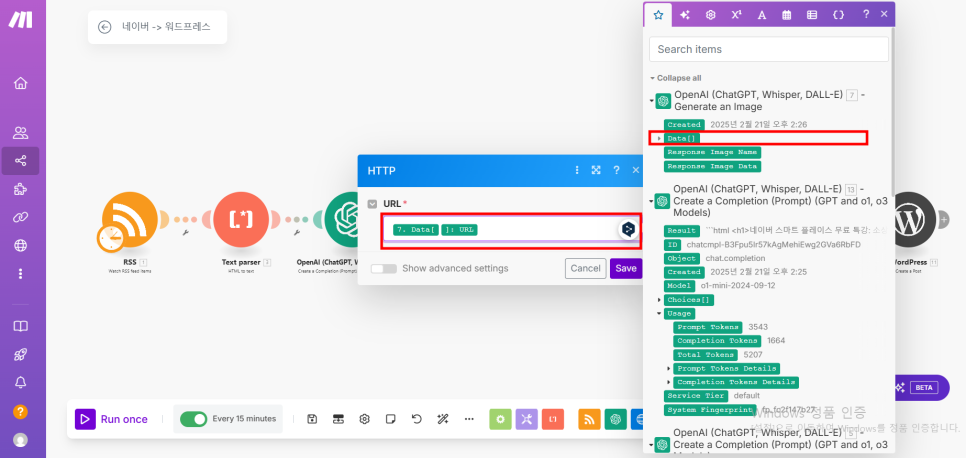Select the WordPress module on the canvas
The height and width of the screenshot is (458, 966).
tap(914, 219)
